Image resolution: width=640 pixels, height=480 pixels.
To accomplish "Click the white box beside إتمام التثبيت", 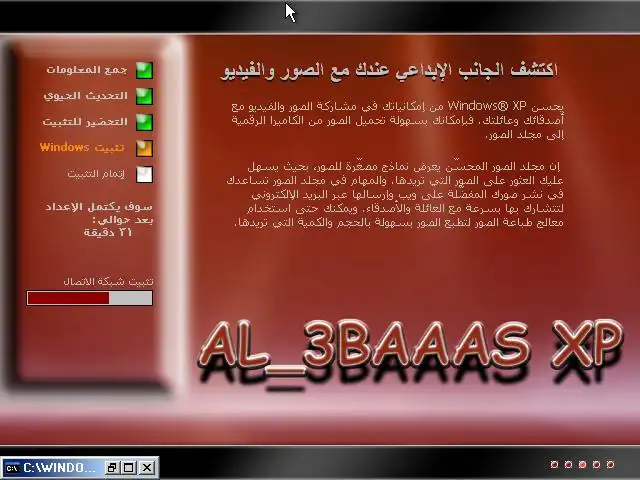I will tap(144, 175).
